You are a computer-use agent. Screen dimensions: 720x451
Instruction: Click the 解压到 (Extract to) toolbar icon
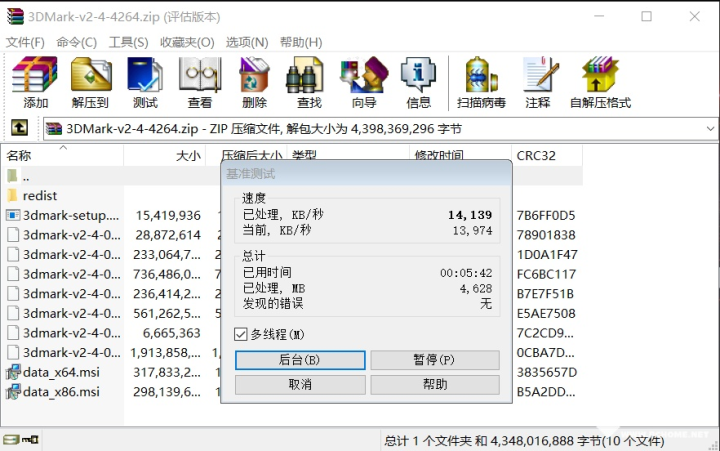(91, 74)
